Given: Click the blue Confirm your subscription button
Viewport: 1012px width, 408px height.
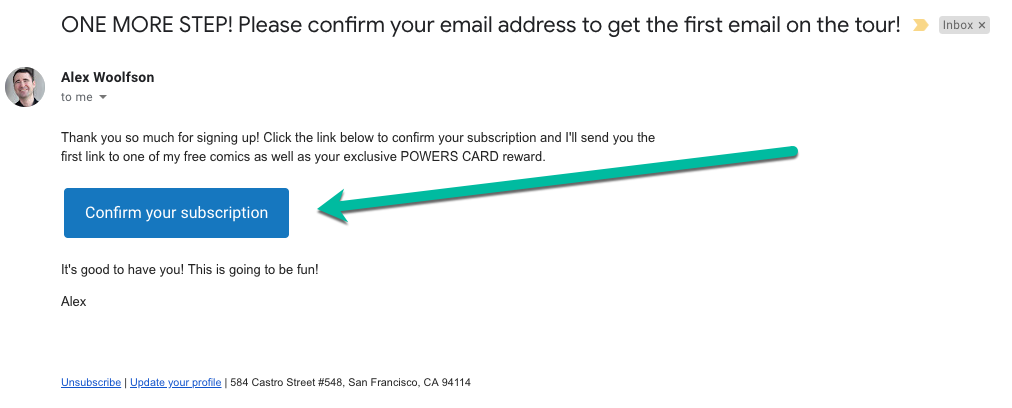Looking at the screenshot, I should tap(176, 213).
